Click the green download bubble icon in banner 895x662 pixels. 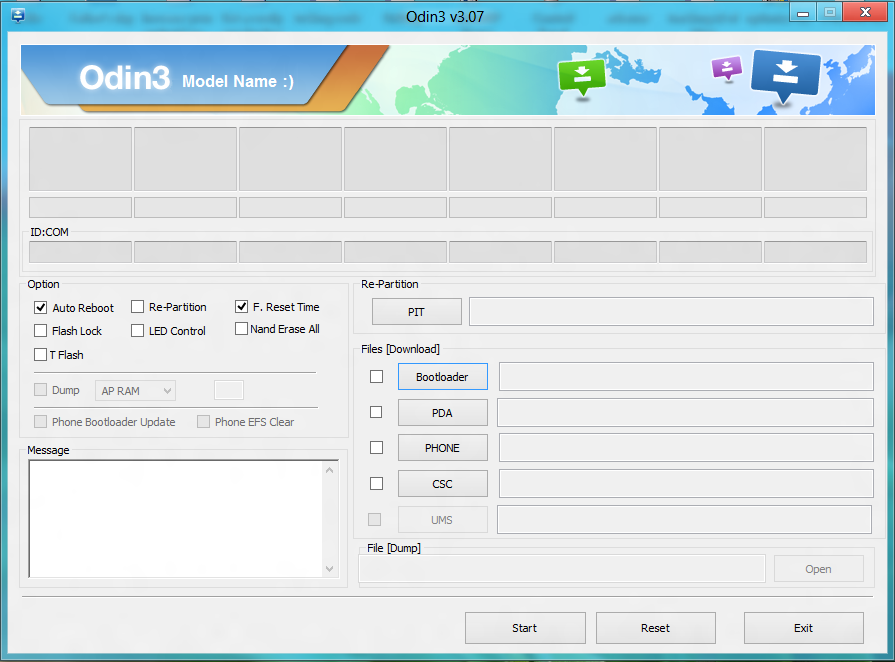[x=582, y=76]
